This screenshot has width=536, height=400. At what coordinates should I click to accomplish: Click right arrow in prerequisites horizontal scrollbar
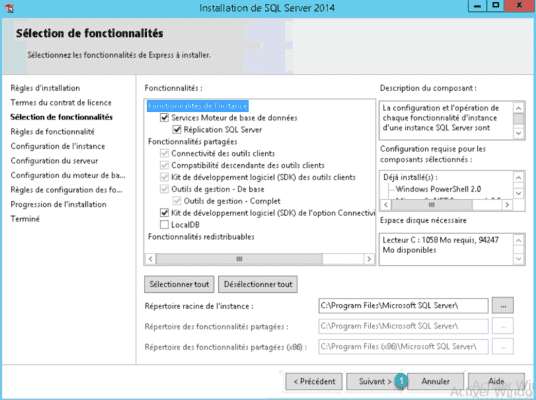[507, 204]
